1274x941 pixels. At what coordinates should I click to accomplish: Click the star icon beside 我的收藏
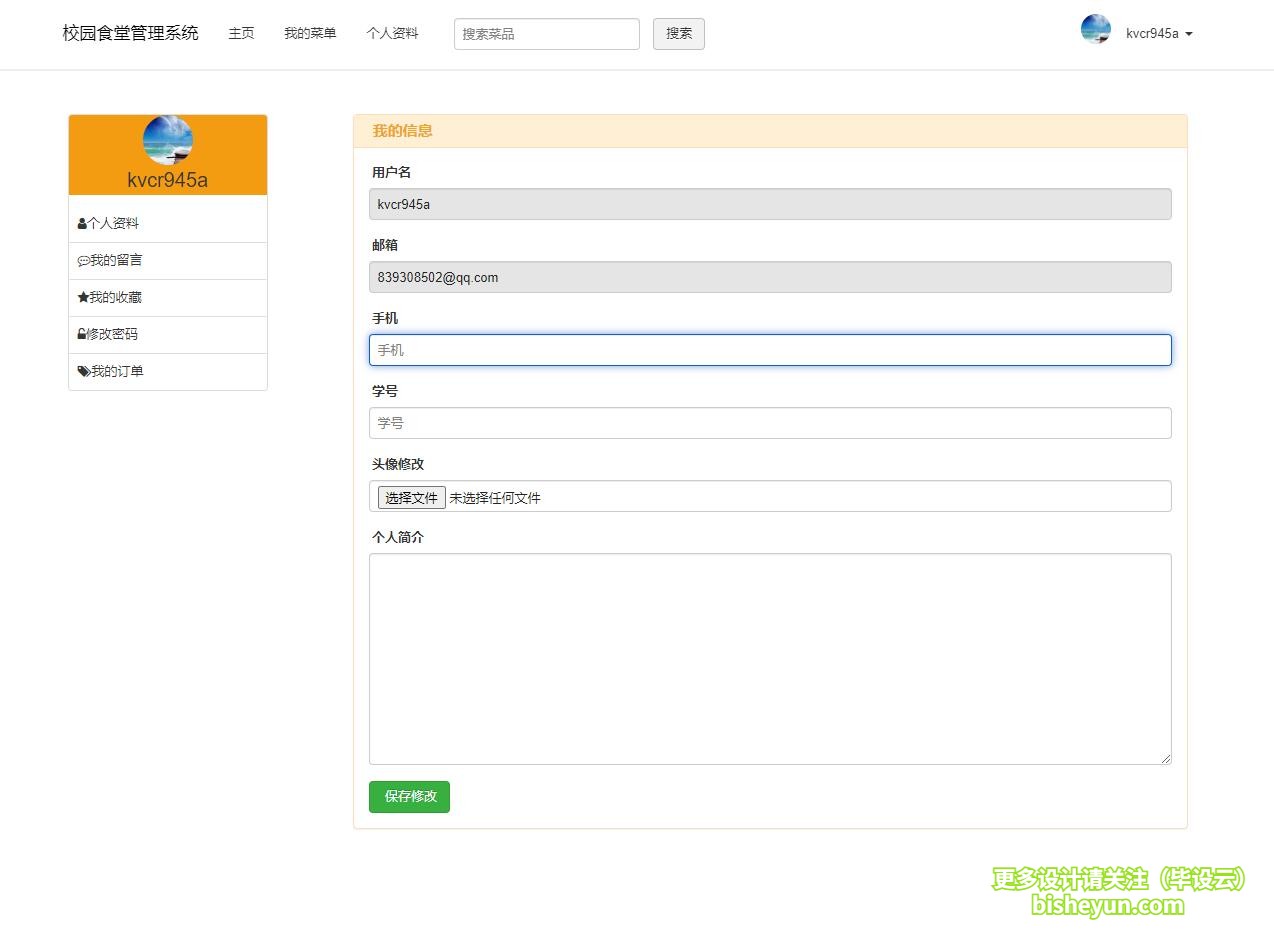83,297
